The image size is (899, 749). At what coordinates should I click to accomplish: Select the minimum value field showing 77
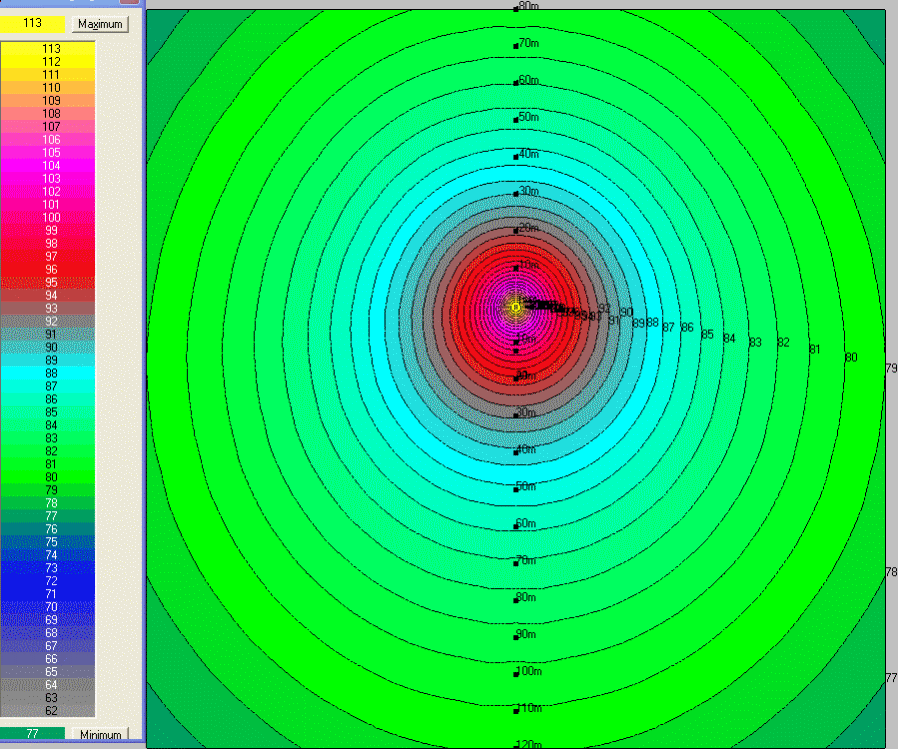point(32,735)
